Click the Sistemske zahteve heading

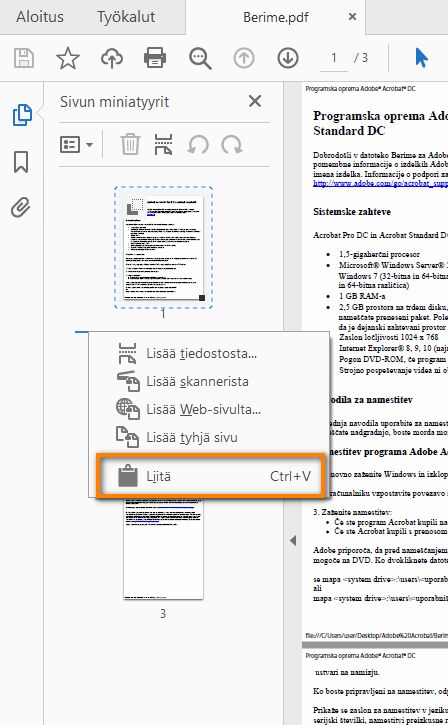(x=352, y=212)
